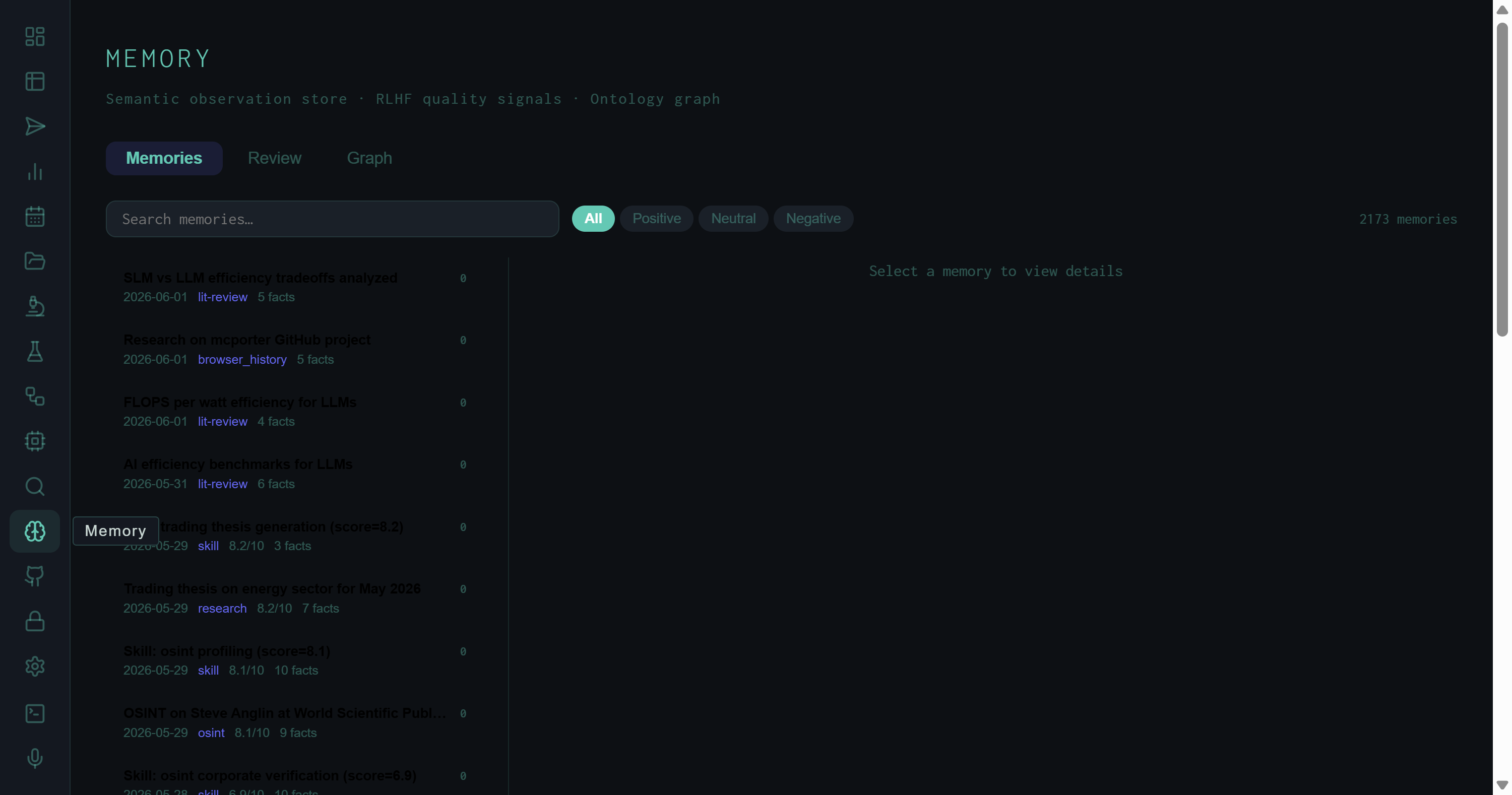Click the brain Memory icon

[x=35, y=531]
